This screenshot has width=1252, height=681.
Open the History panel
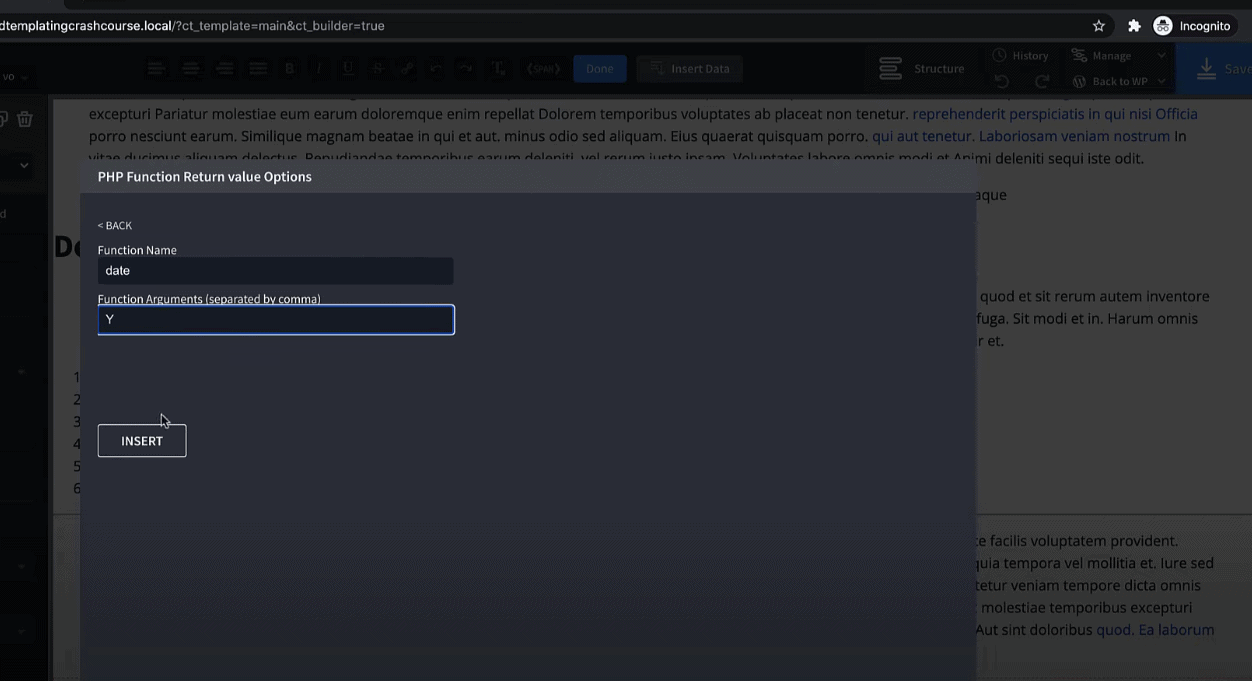coord(1021,56)
